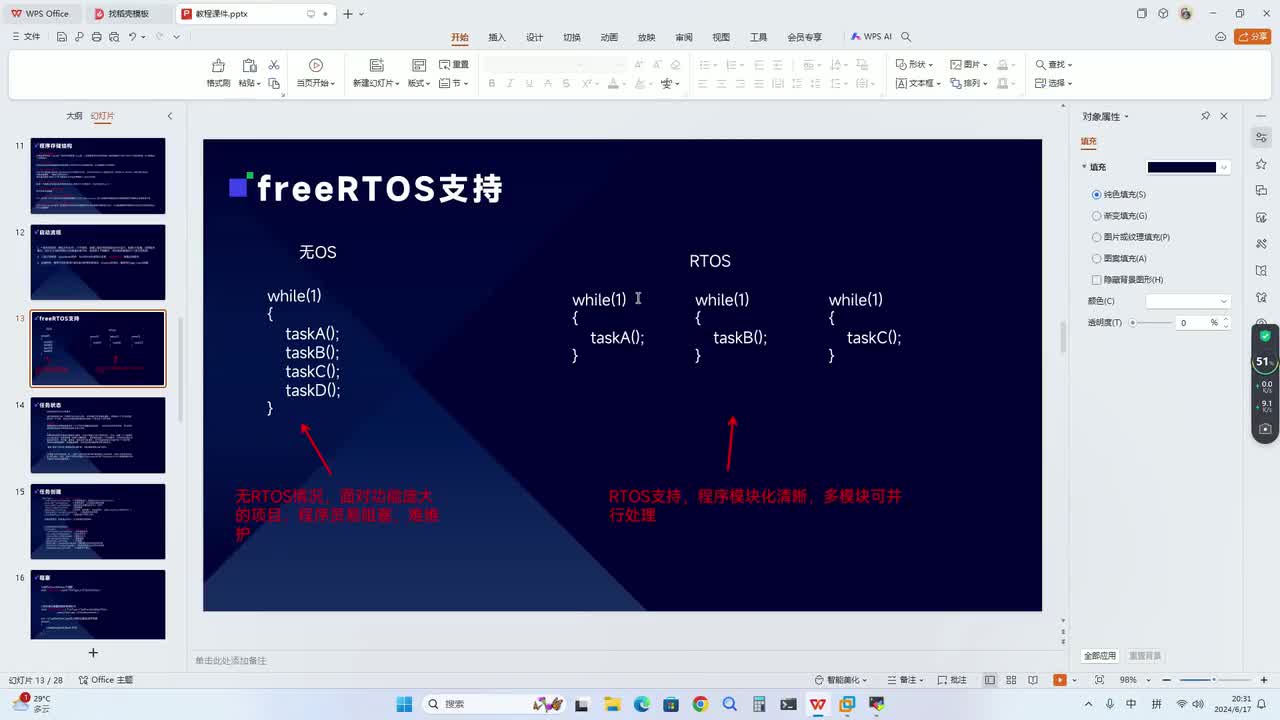Open the Review (审阅) ribbon tab
This screenshot has width=1280, height=720.
(684, 37)
